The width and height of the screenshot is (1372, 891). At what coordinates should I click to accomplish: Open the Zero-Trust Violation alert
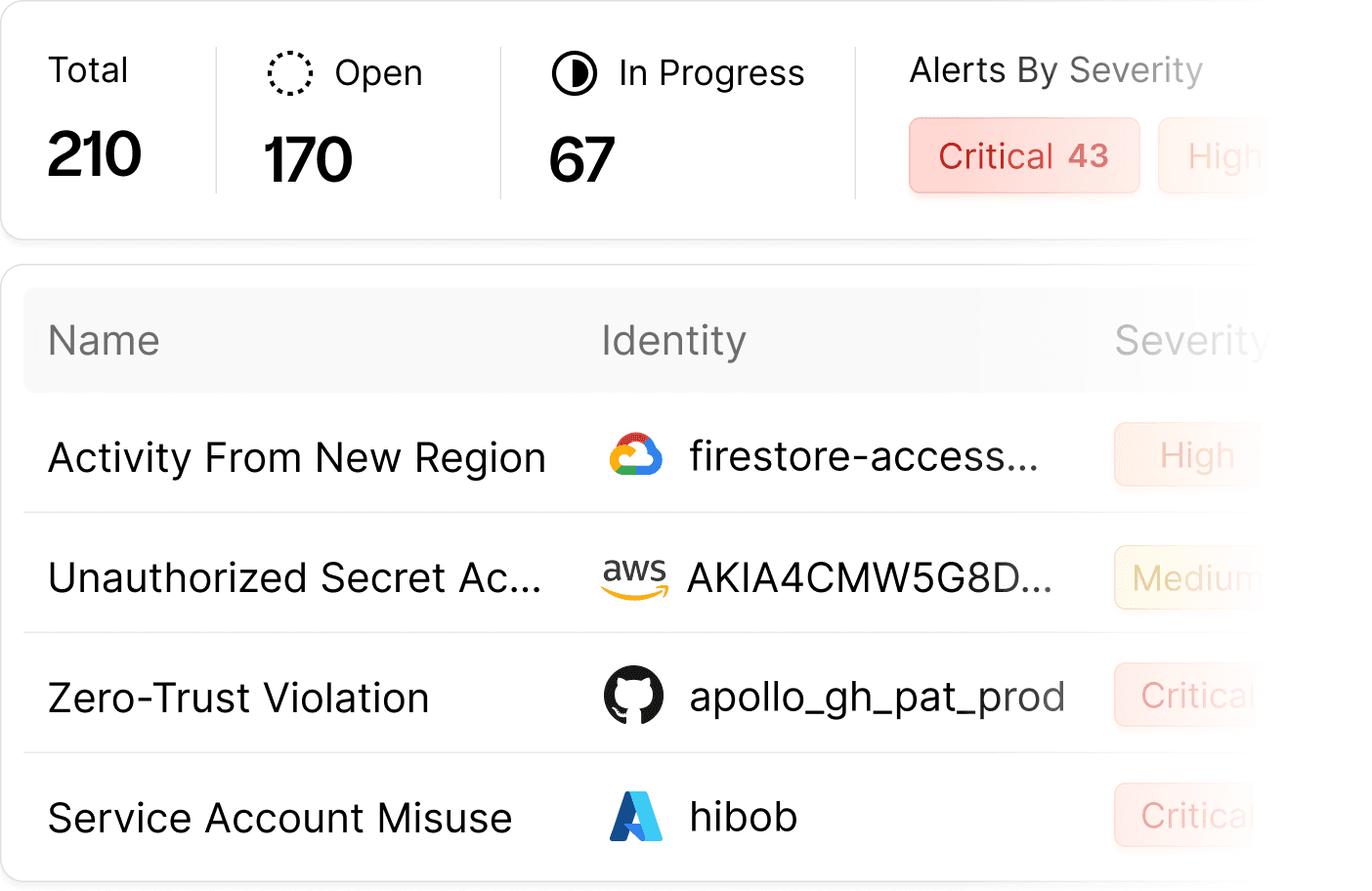pos(239,698)
